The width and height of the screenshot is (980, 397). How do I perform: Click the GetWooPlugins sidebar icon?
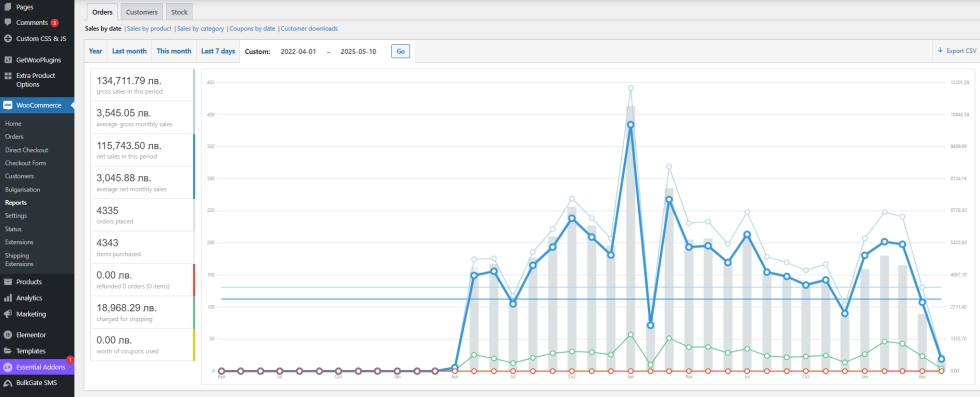[x=8, y=60]
